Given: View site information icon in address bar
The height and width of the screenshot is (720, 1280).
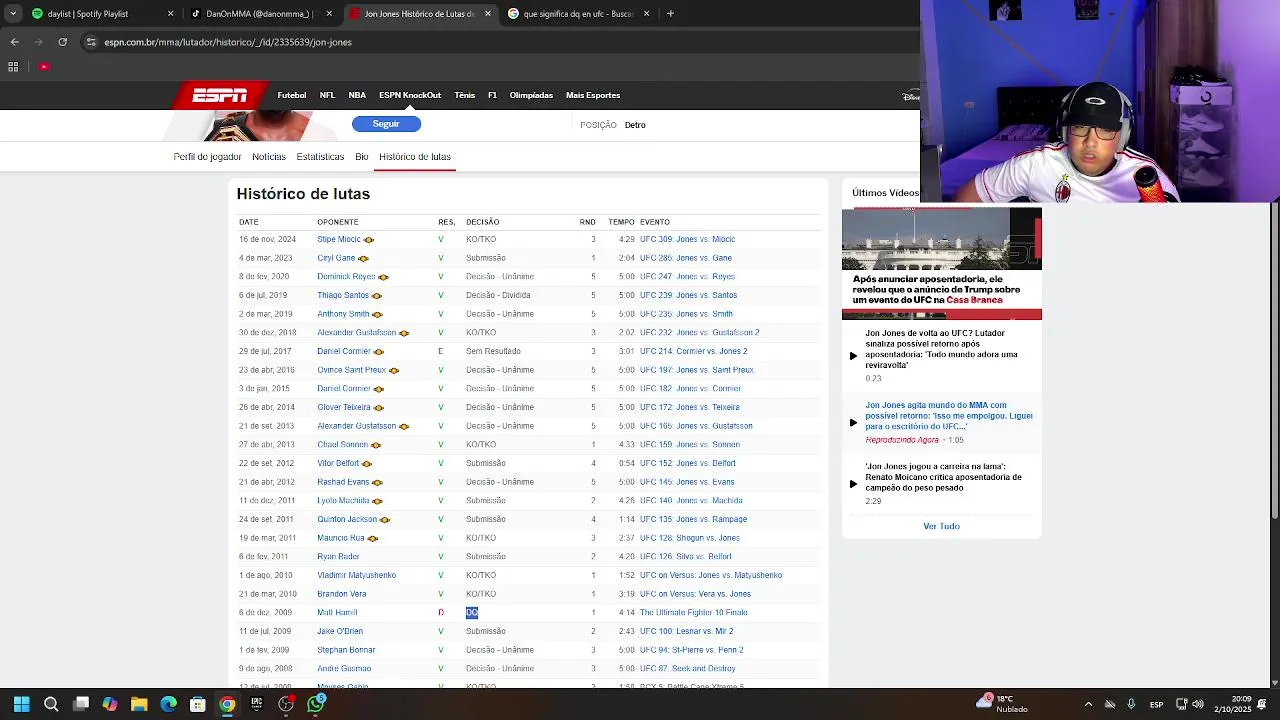Looking at the screenshot, I should pyautogui.click(x=91, y=42).
